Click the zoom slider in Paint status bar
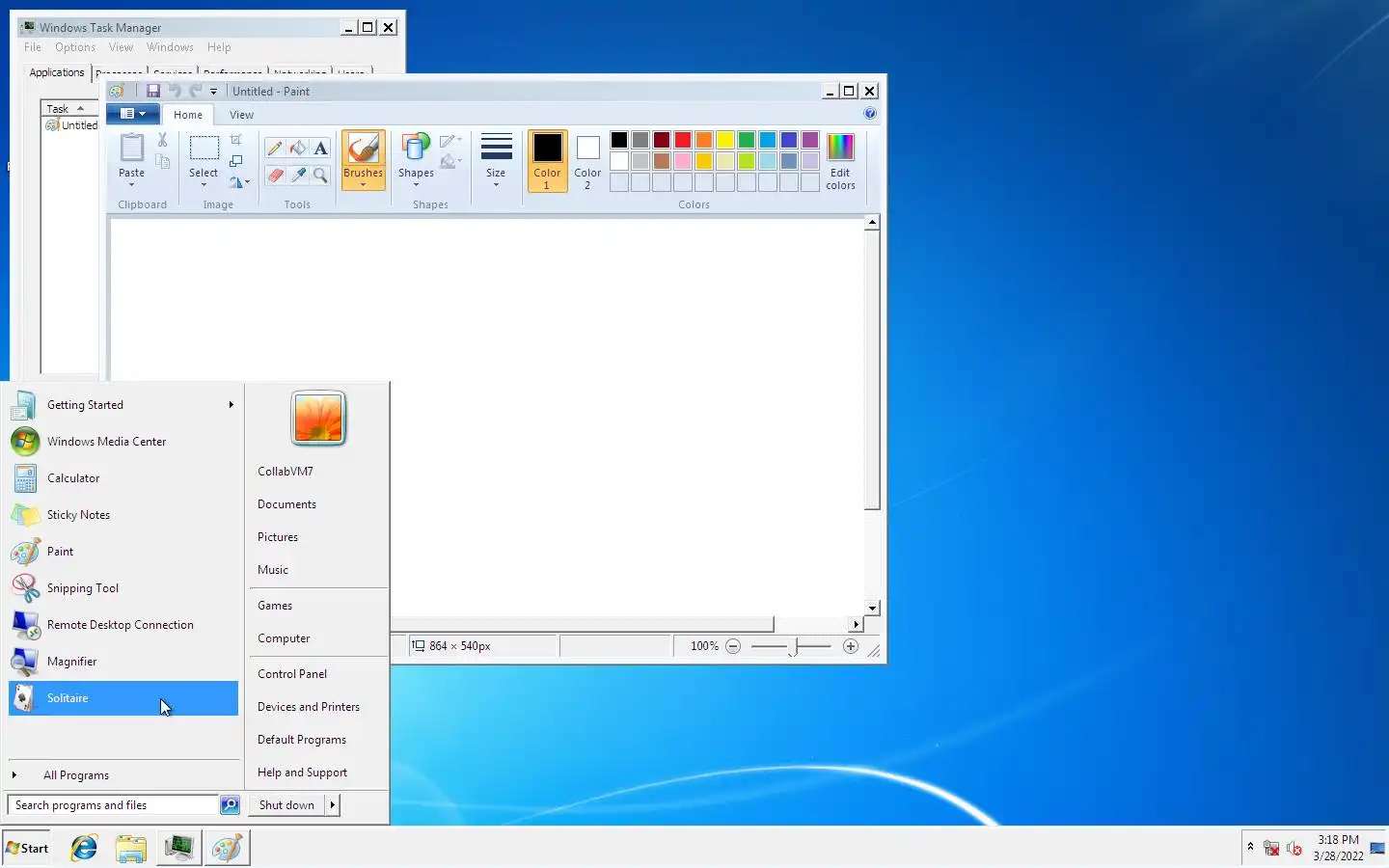This screenshot has width=1389, height=868. (792, 646)
